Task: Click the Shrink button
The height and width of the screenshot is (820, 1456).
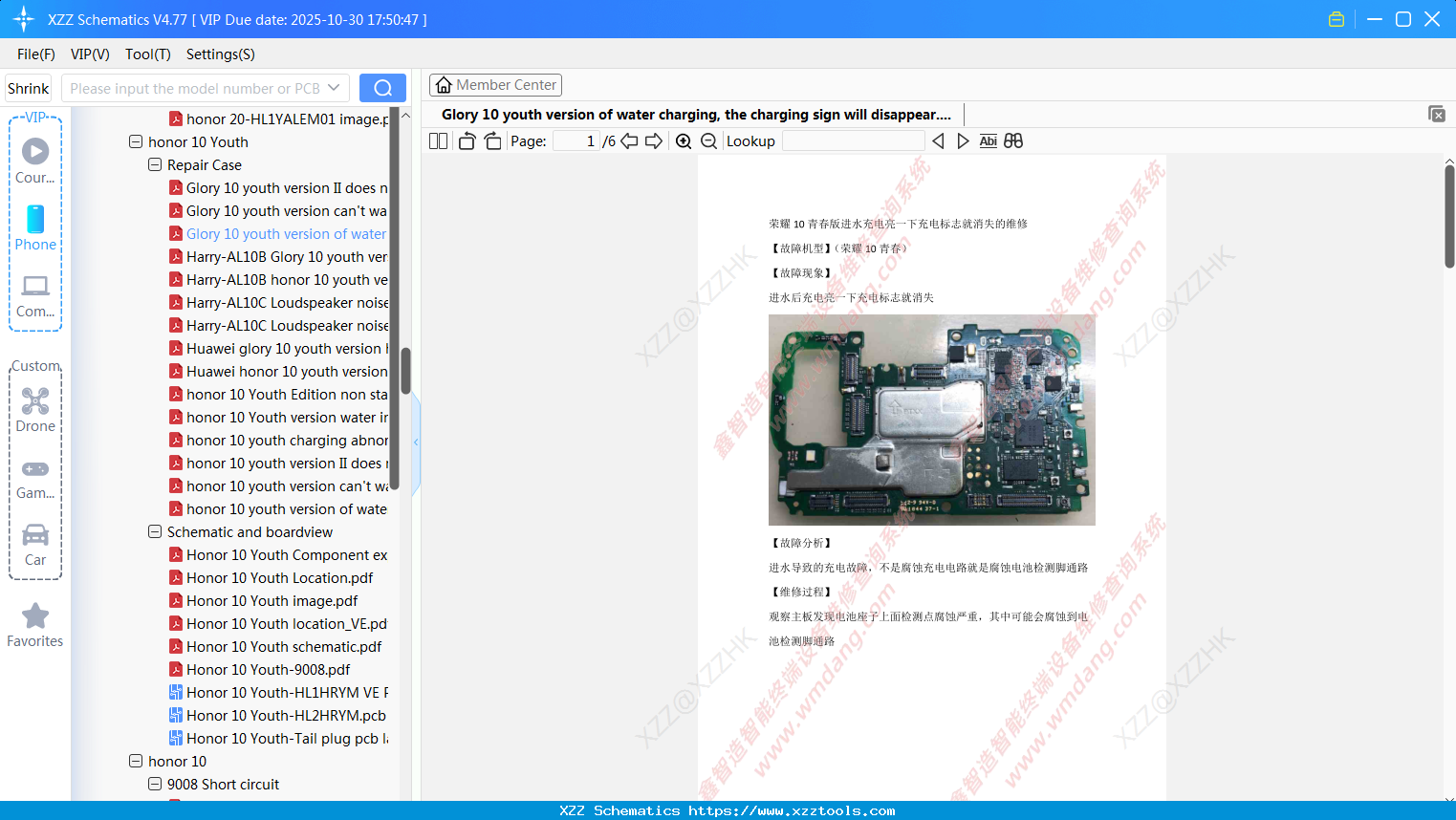Action: (x=29, y=88)
